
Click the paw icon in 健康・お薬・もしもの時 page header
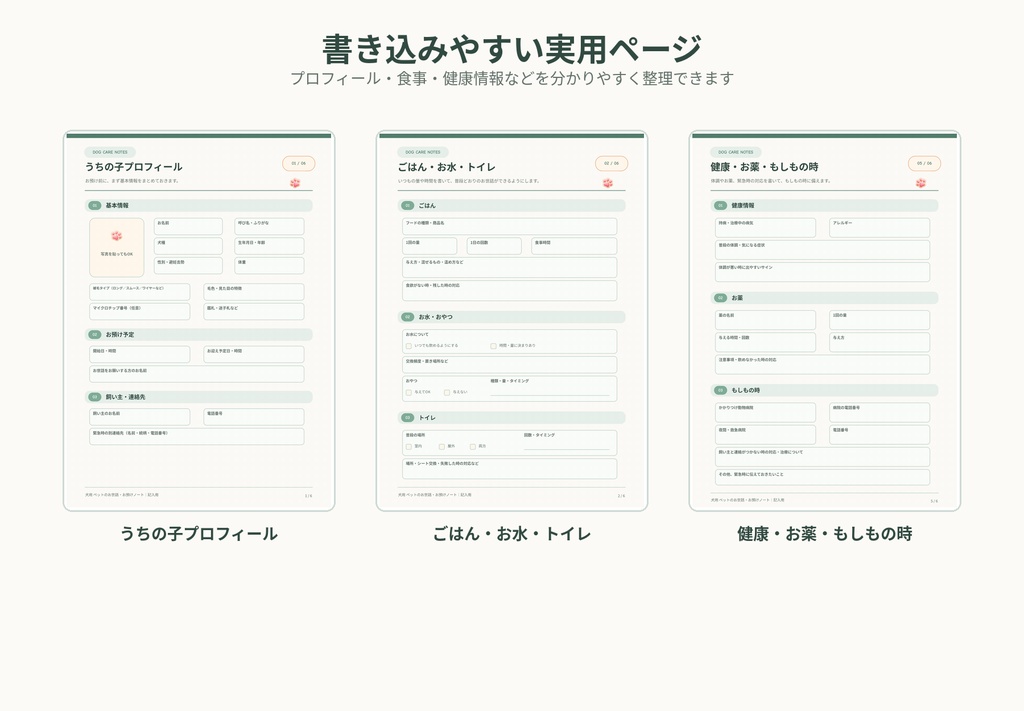coord(921,183)
